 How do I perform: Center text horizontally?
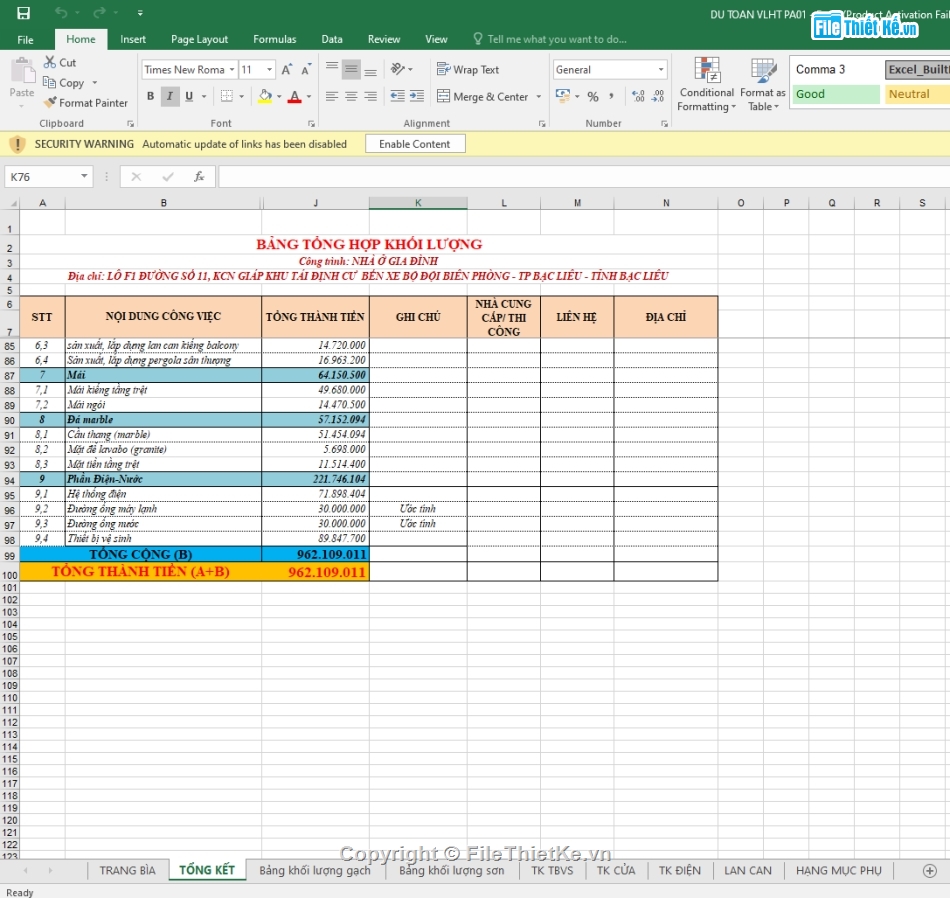(351, 96)
